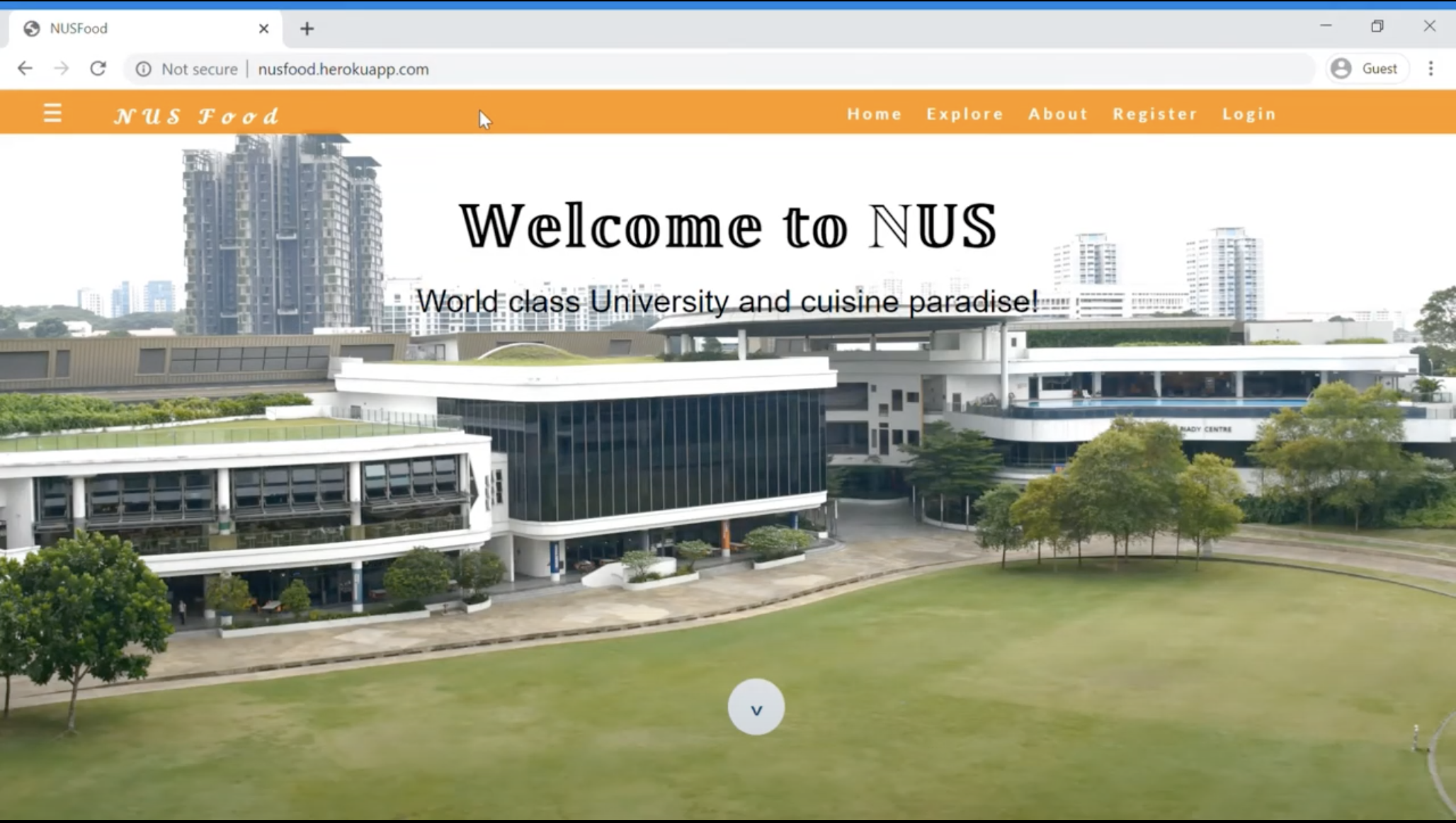This screenshot has width=1456, height=823.
Task: Click the browser forward arrow
Action: 62,69
